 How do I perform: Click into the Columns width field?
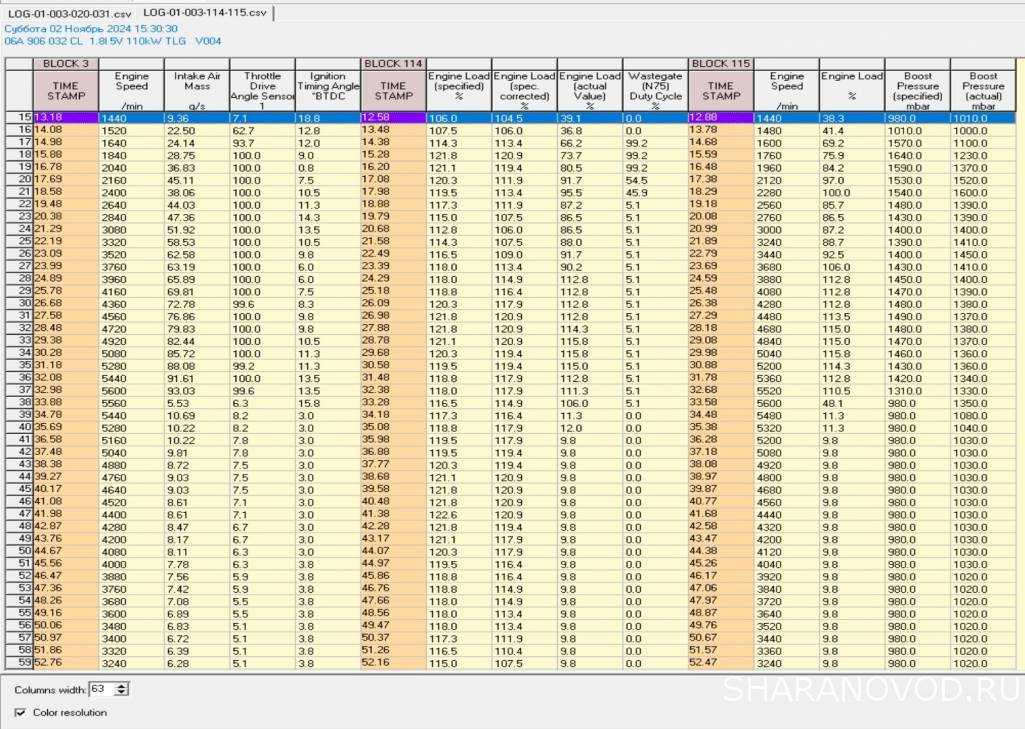102,689
